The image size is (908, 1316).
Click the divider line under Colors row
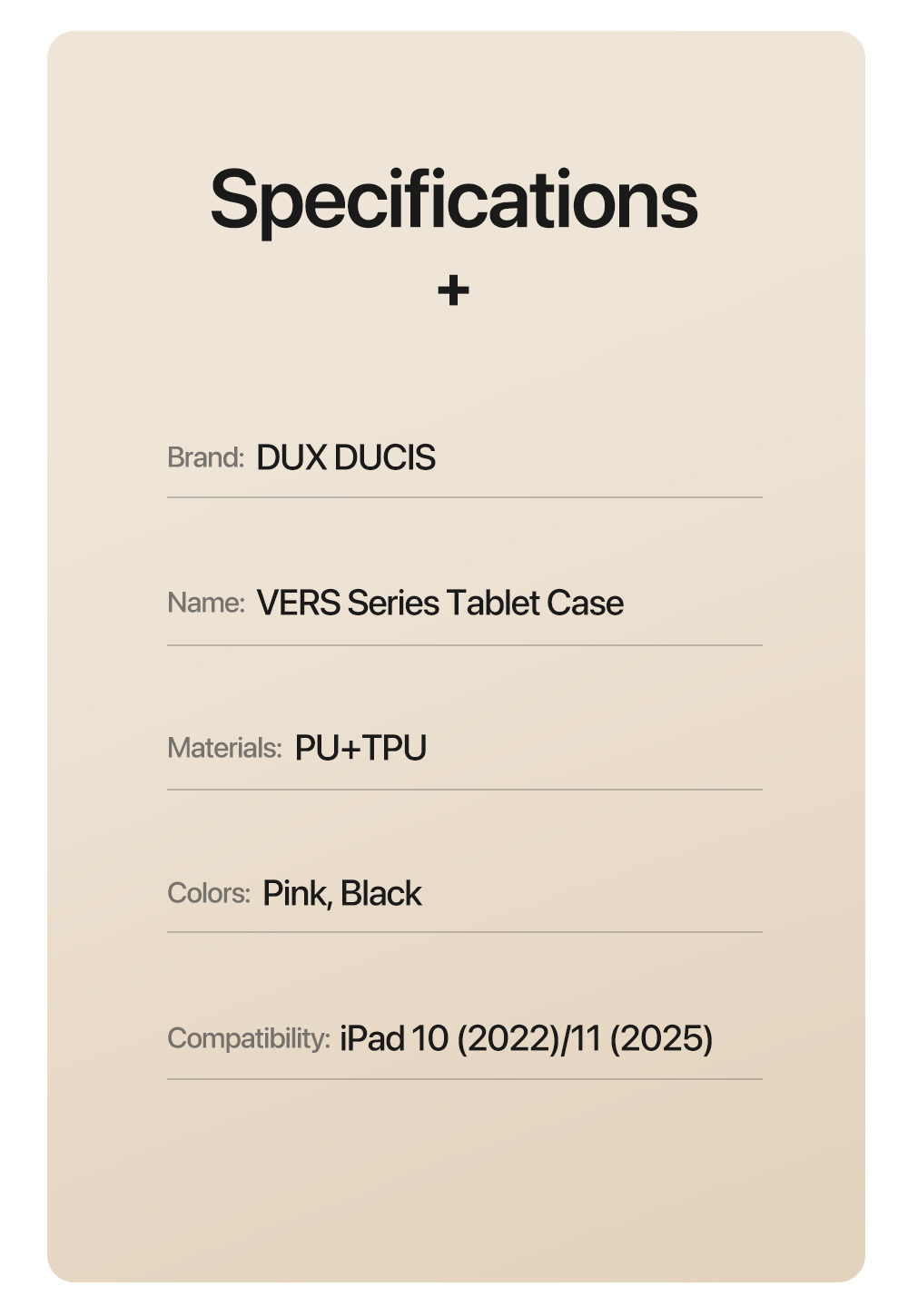click(465, 932)
